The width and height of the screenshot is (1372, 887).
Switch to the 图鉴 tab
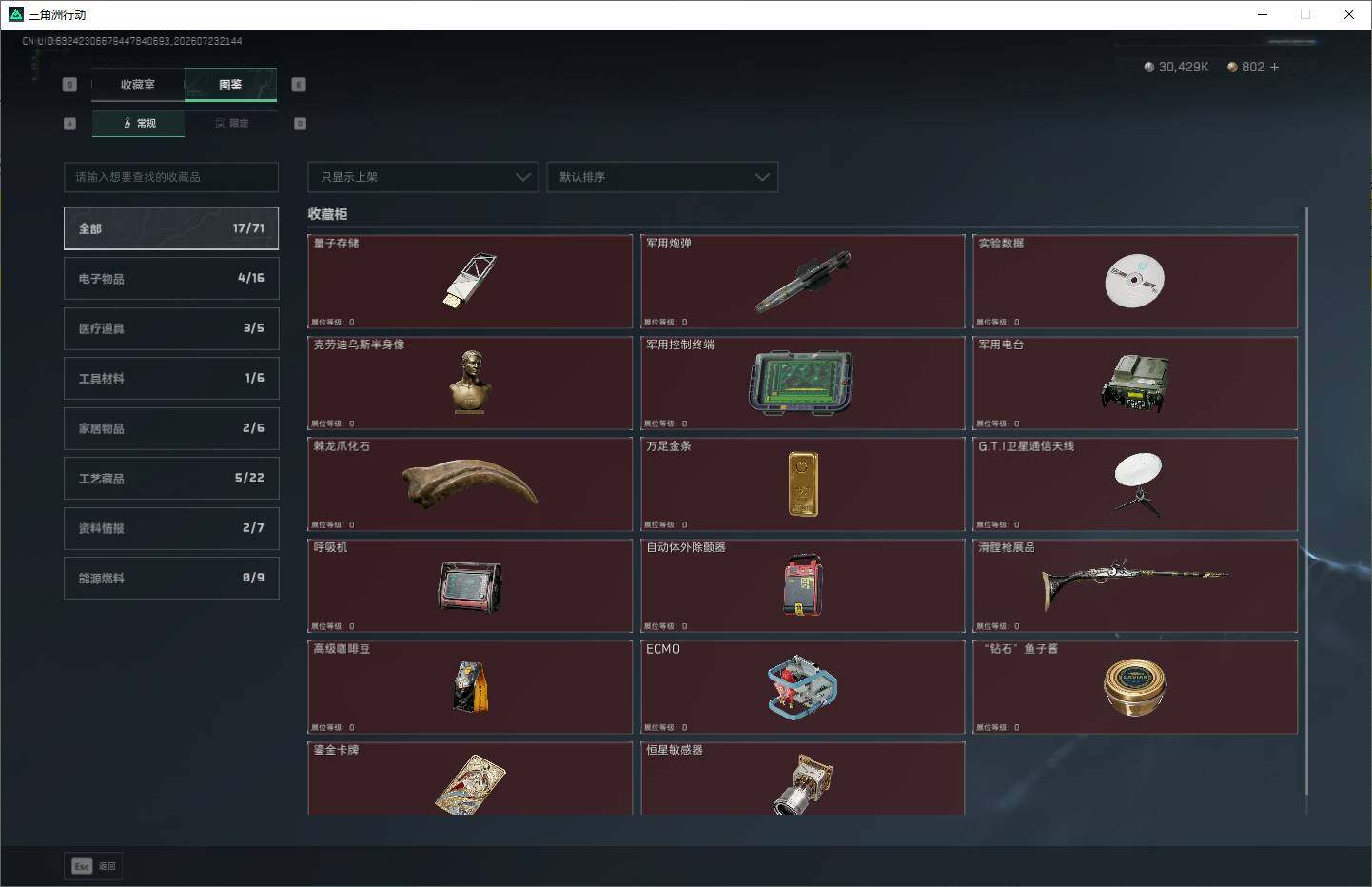point(230,85)
